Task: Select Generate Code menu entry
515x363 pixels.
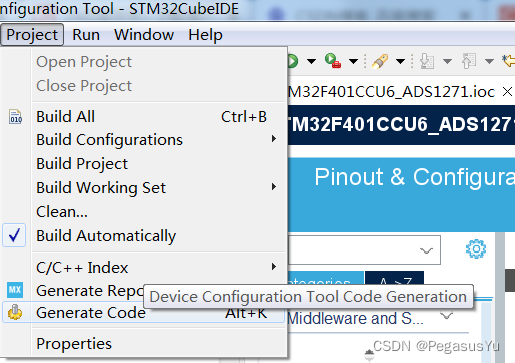Action: pos(143,312)
